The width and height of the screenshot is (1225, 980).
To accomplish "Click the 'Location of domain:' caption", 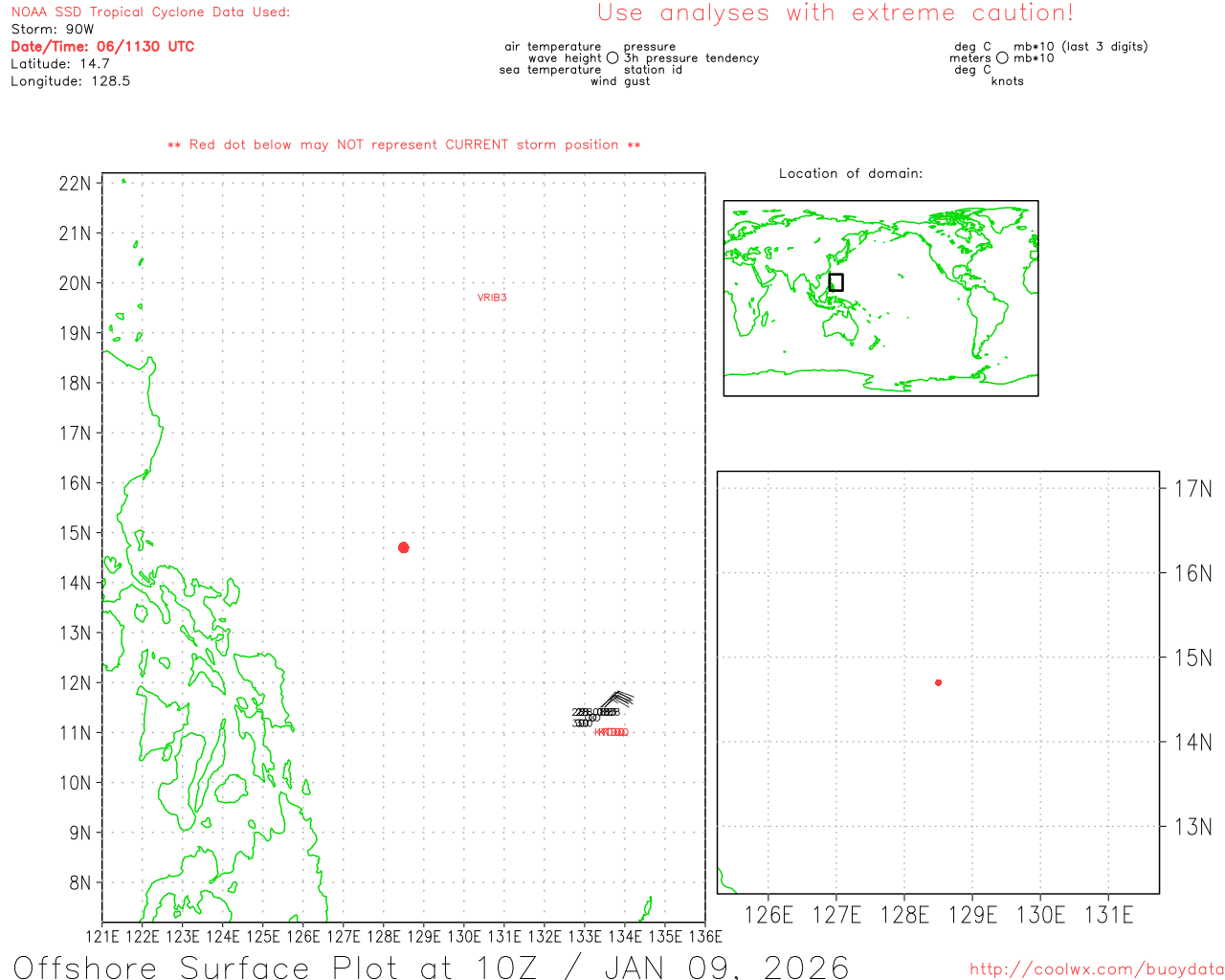I will click(850, 174).
